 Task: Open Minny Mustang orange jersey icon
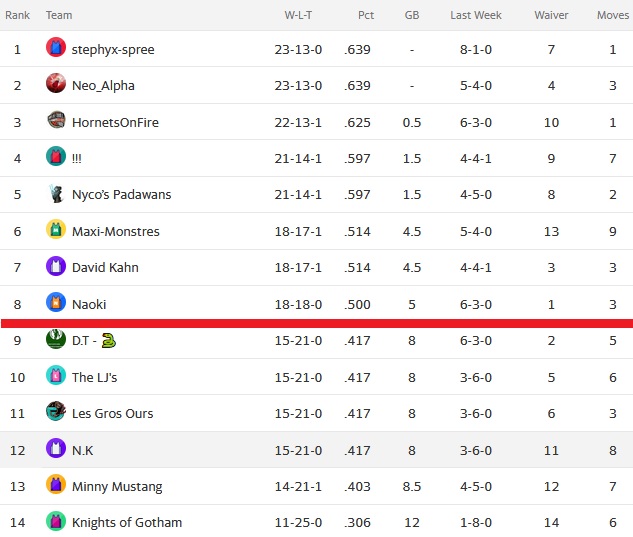click(x=56, y=484)
